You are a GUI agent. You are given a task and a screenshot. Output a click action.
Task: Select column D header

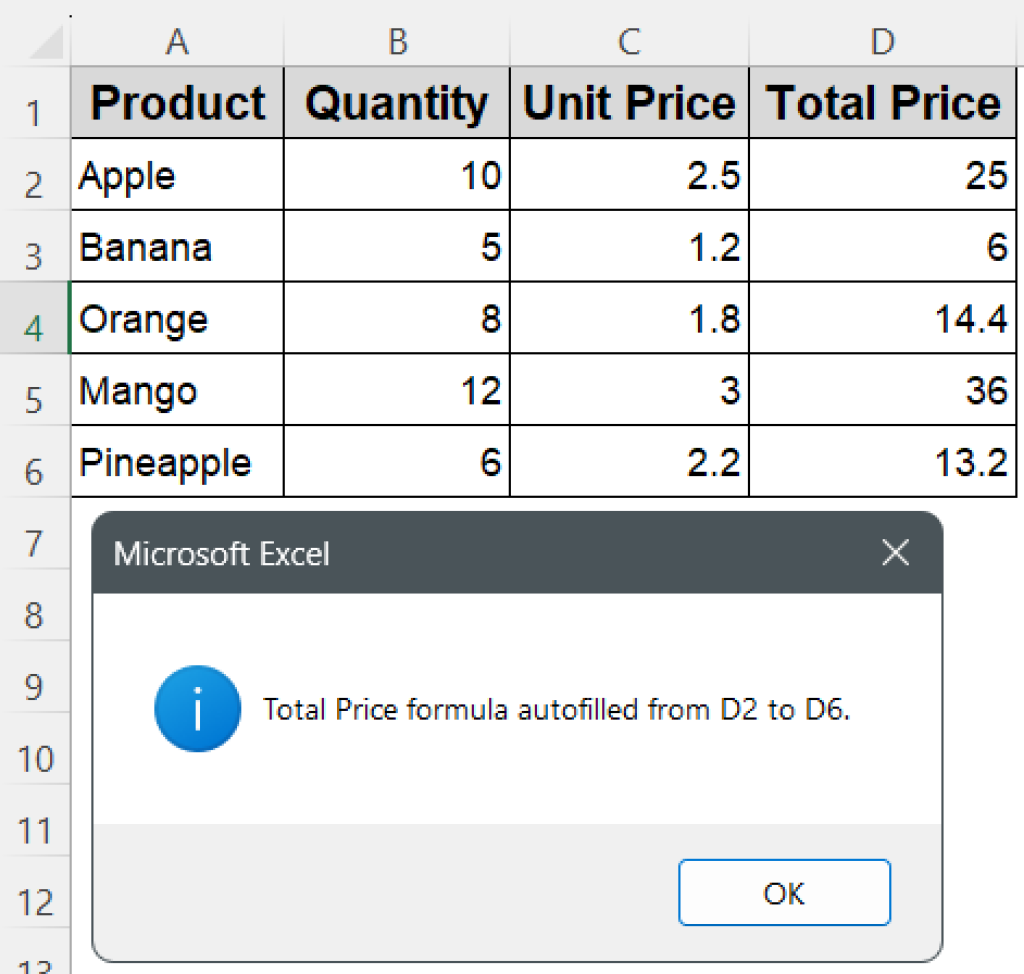[x=882, y=42]
